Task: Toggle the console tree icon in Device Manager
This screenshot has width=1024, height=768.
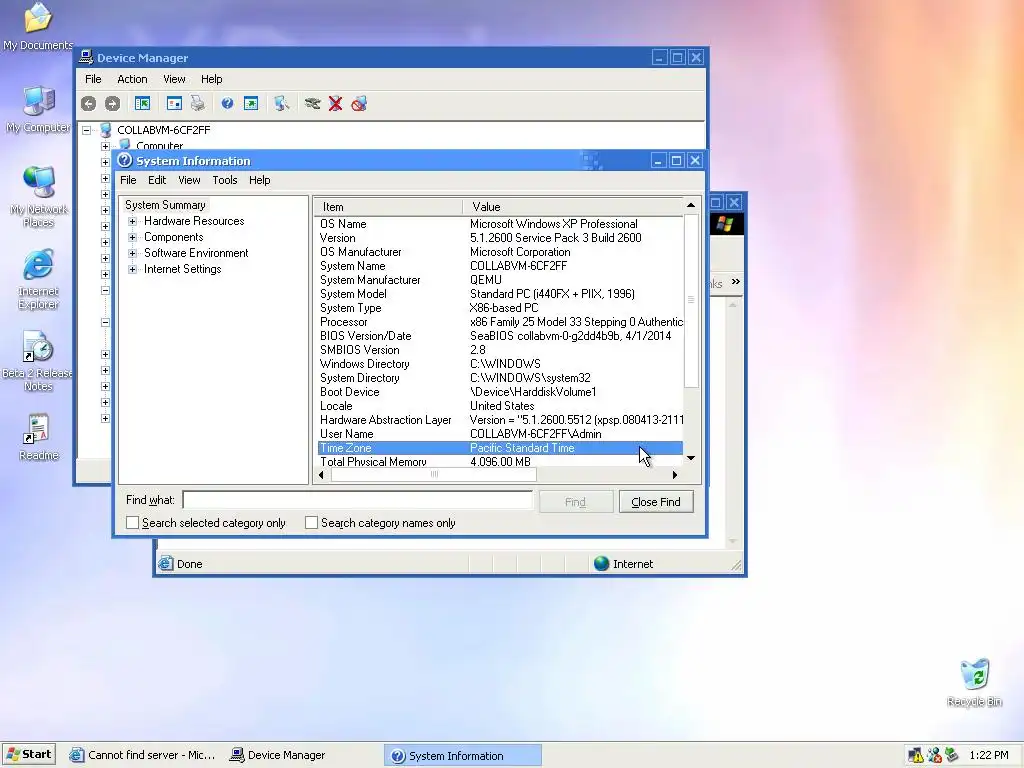Action: (x=142, y=103)
